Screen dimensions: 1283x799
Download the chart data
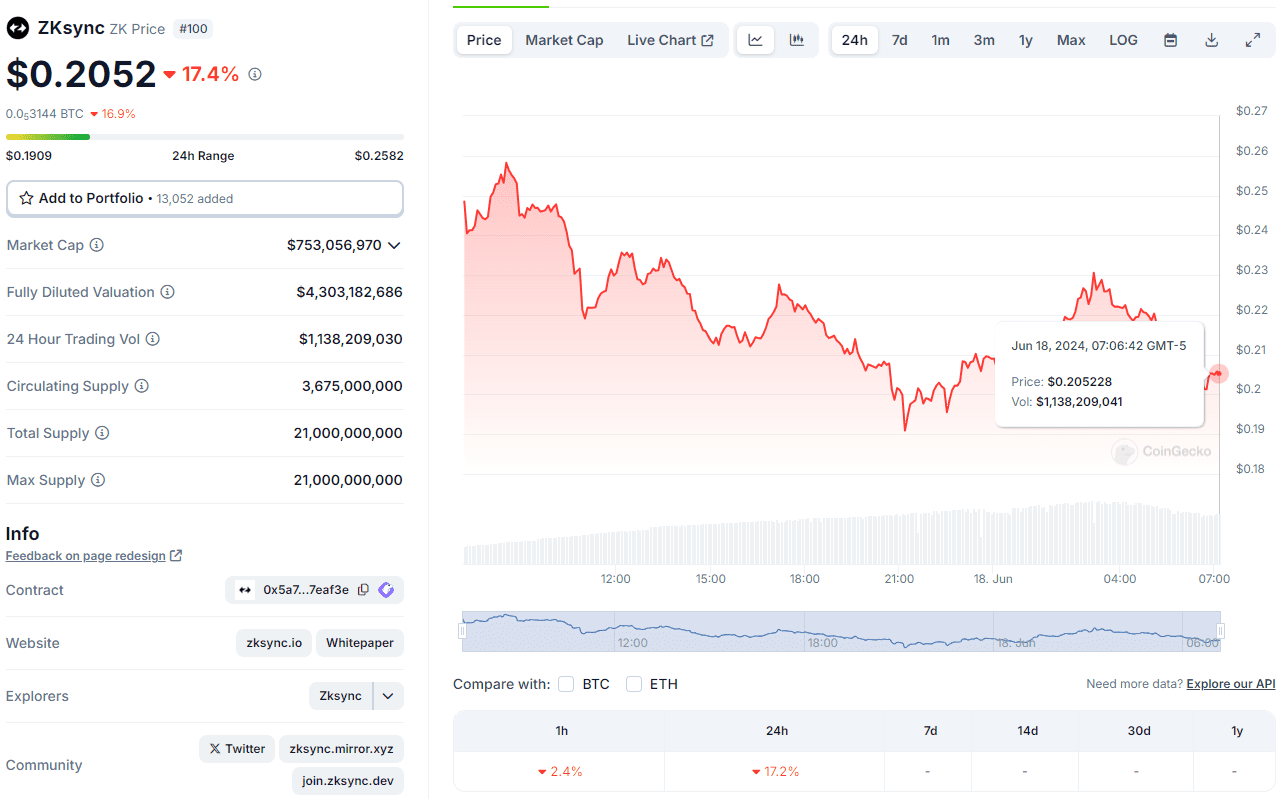(x=1212, y=40)
